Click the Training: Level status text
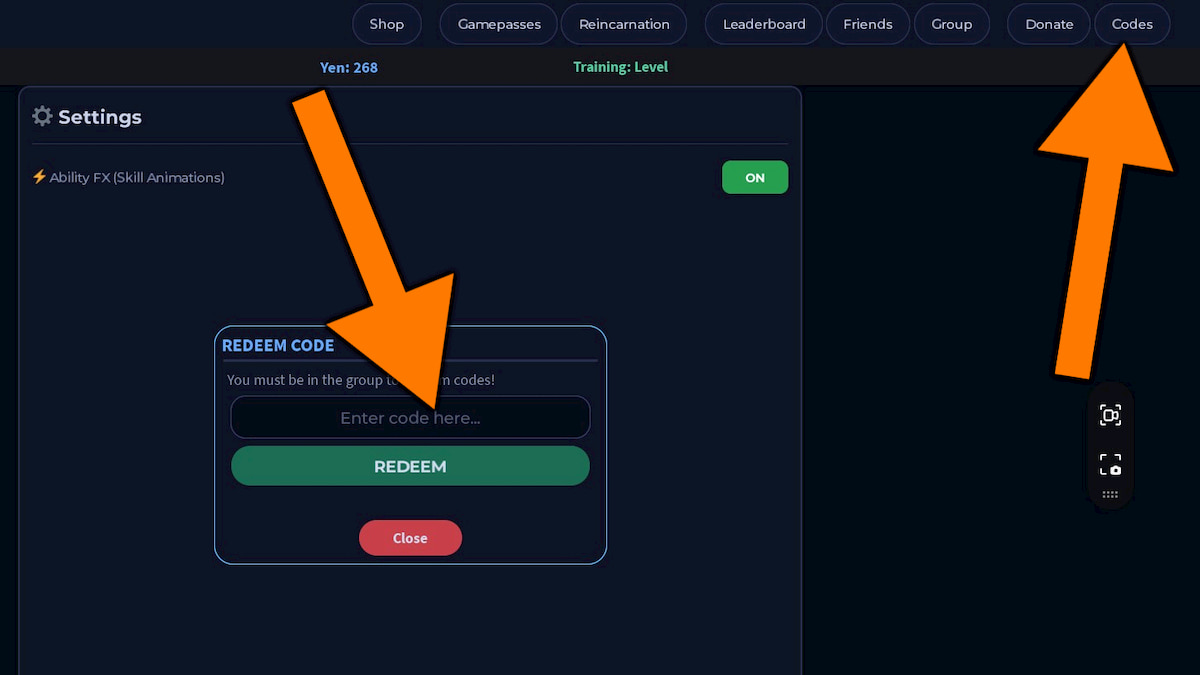Image resolution: width=1200 pixels, height=675 pixels. [x=620, y=67]
